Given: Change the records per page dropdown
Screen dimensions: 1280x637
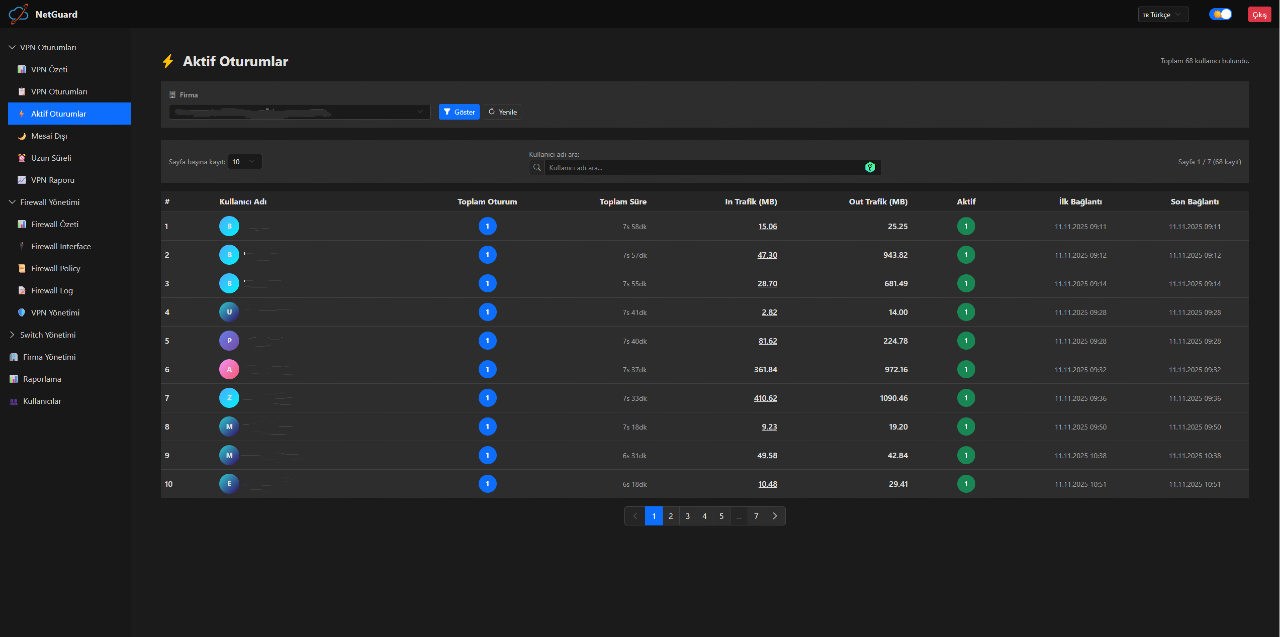Looking at the screenshot, I should [x=245, y=162].
